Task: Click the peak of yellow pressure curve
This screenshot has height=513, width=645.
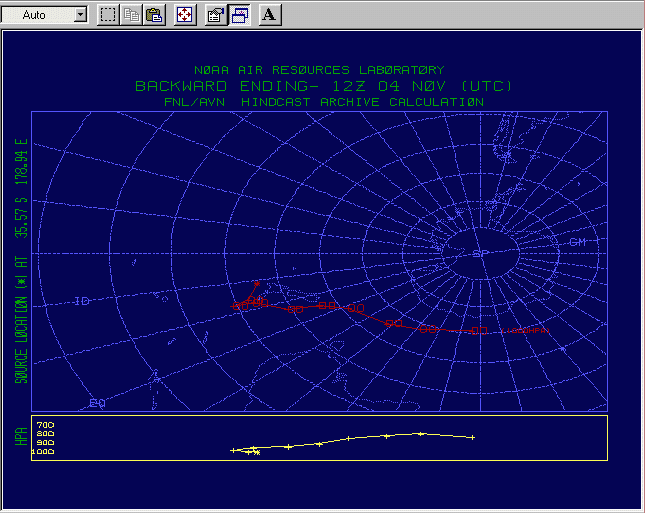Action: coord(421,433)
